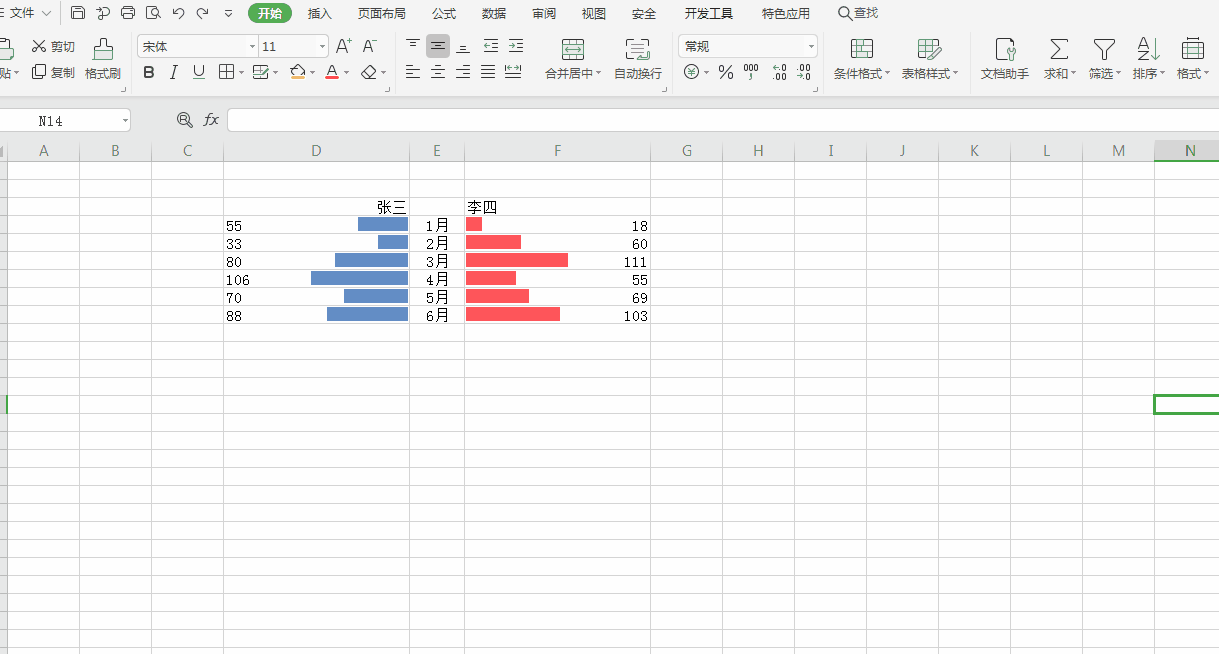The image size is (1219, 654).
Task: Click the red font color A icon
Action: 332,72
